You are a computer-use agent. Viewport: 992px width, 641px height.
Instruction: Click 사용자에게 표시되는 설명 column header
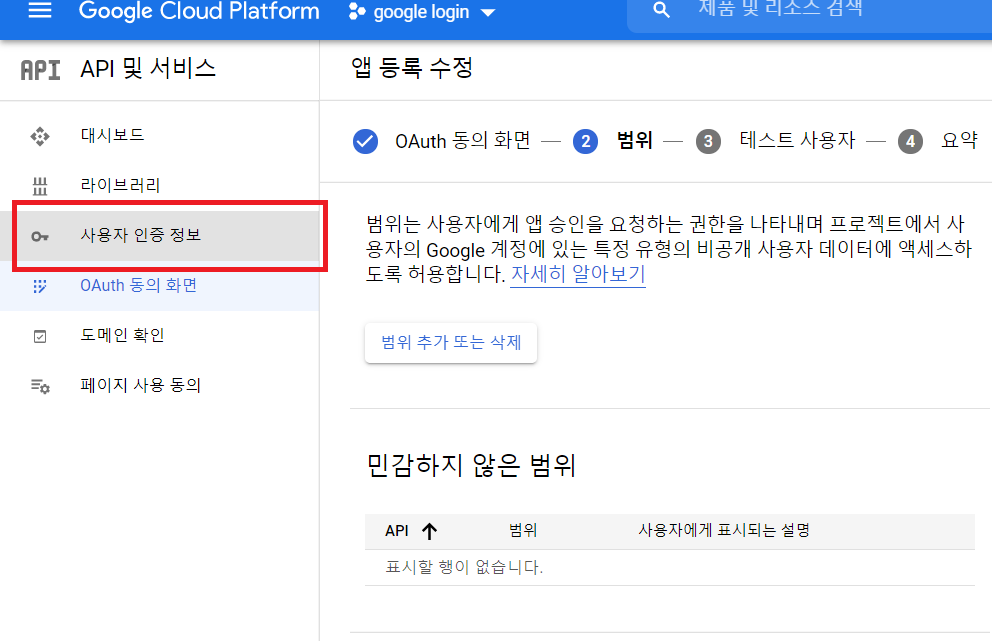coord(724,530)
